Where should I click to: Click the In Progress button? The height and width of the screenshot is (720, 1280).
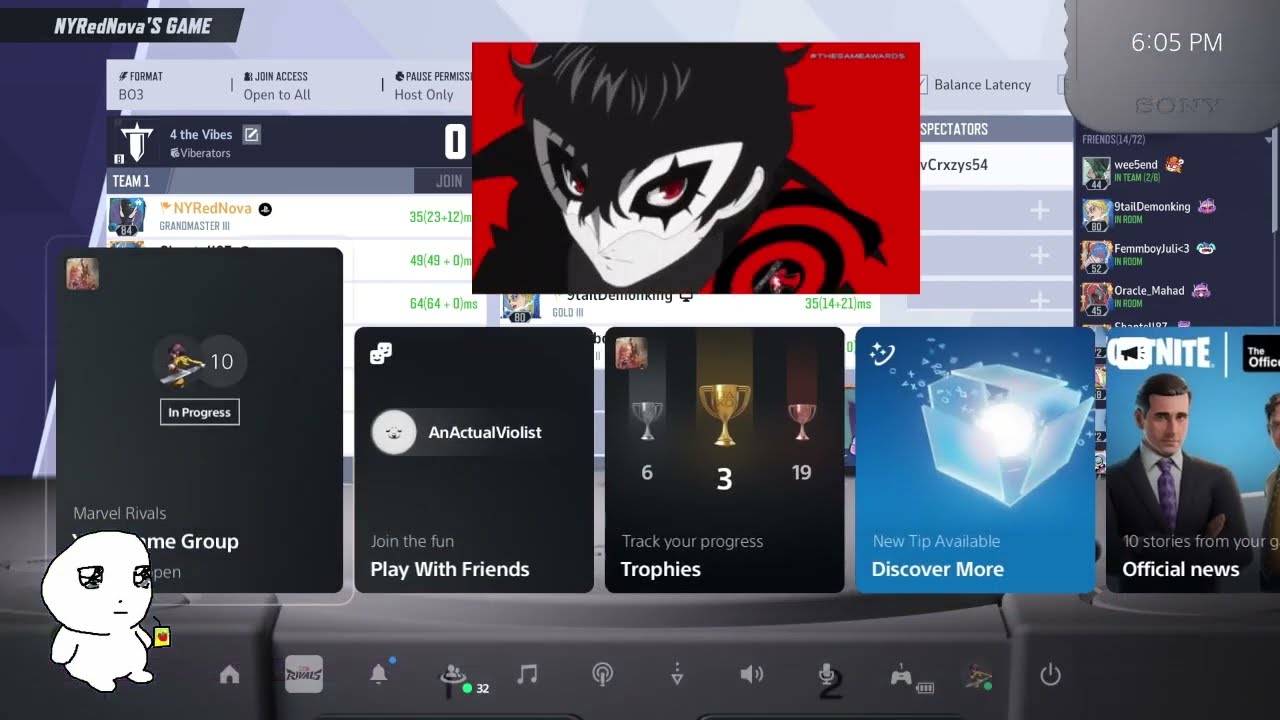tap(200, 412)
